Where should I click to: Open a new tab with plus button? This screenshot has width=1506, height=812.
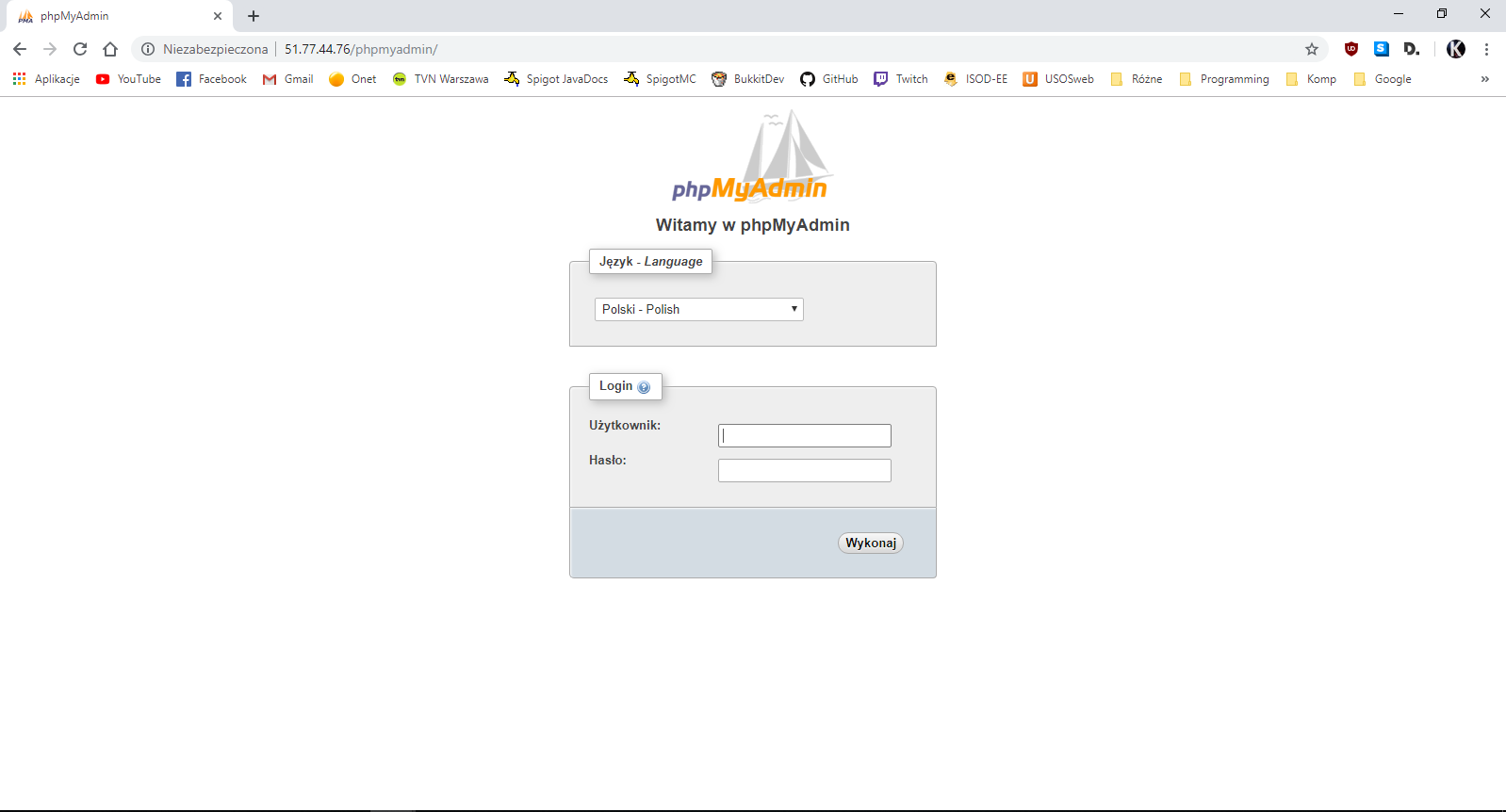point(254,16)
